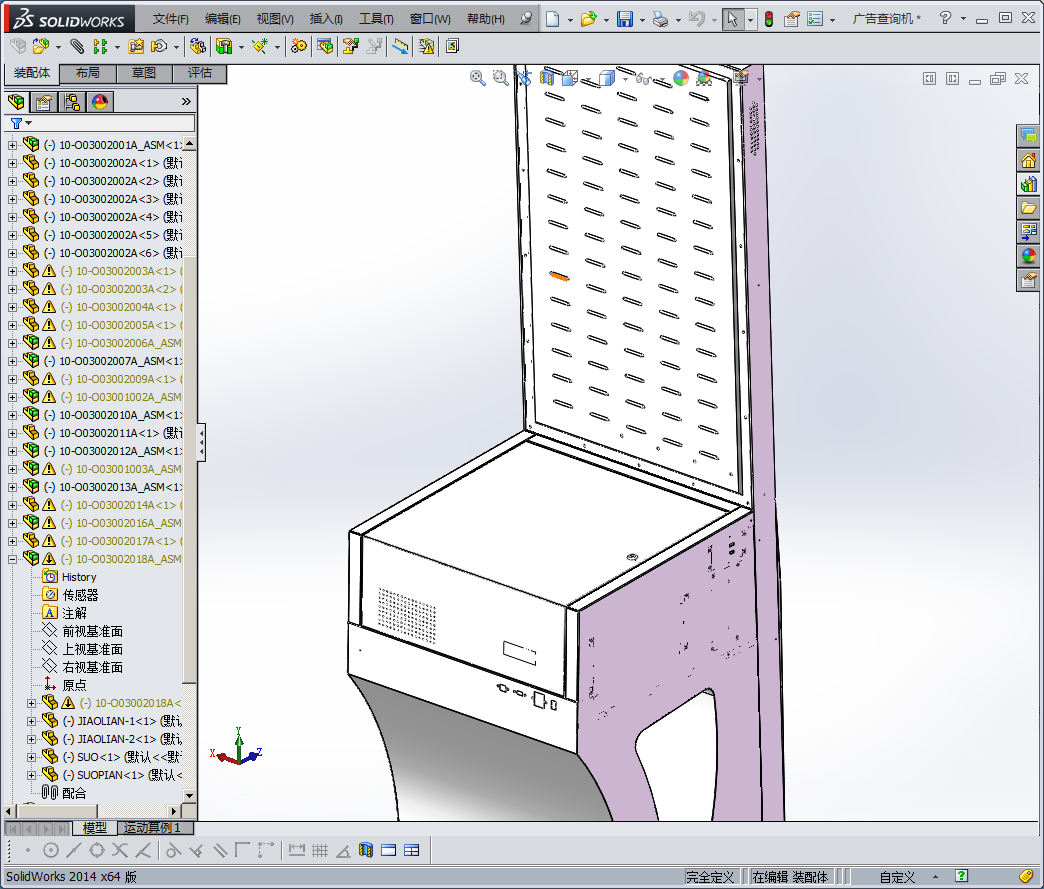Screen dimensions: 1044x889
Task: Open the 工具(T) menu
Action: (x=376, y=19)
